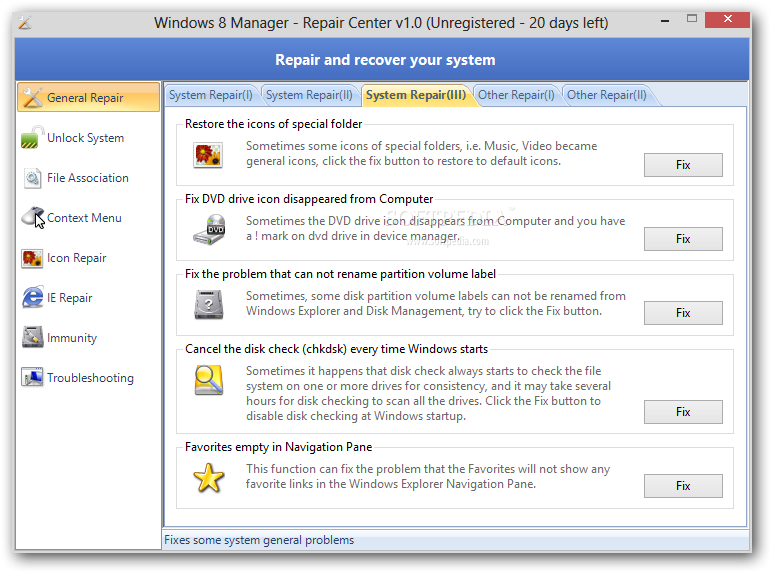Click the 'Cancel the disk check (chkdsk)' heading

(336, 349)
